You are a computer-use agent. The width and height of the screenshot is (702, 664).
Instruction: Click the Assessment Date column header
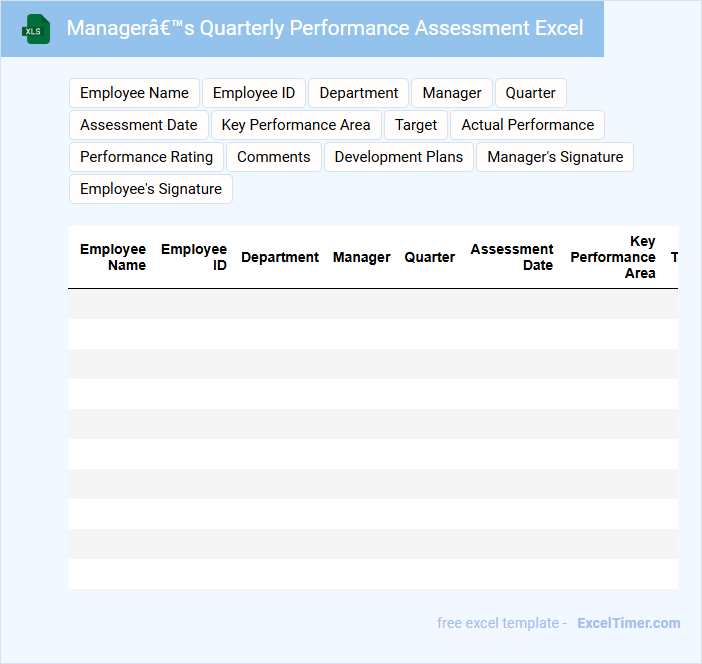512,257
